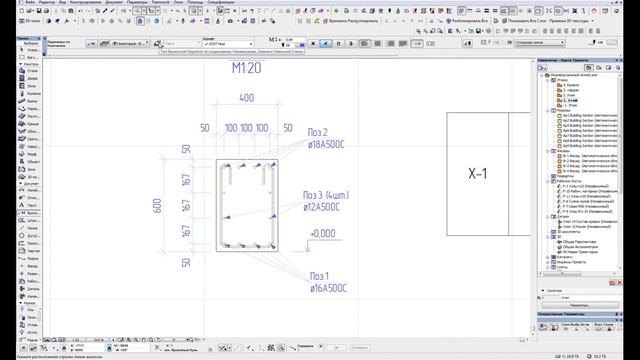
Task: Collapse the Свойства section in navigator
Action: coord(543,291)
